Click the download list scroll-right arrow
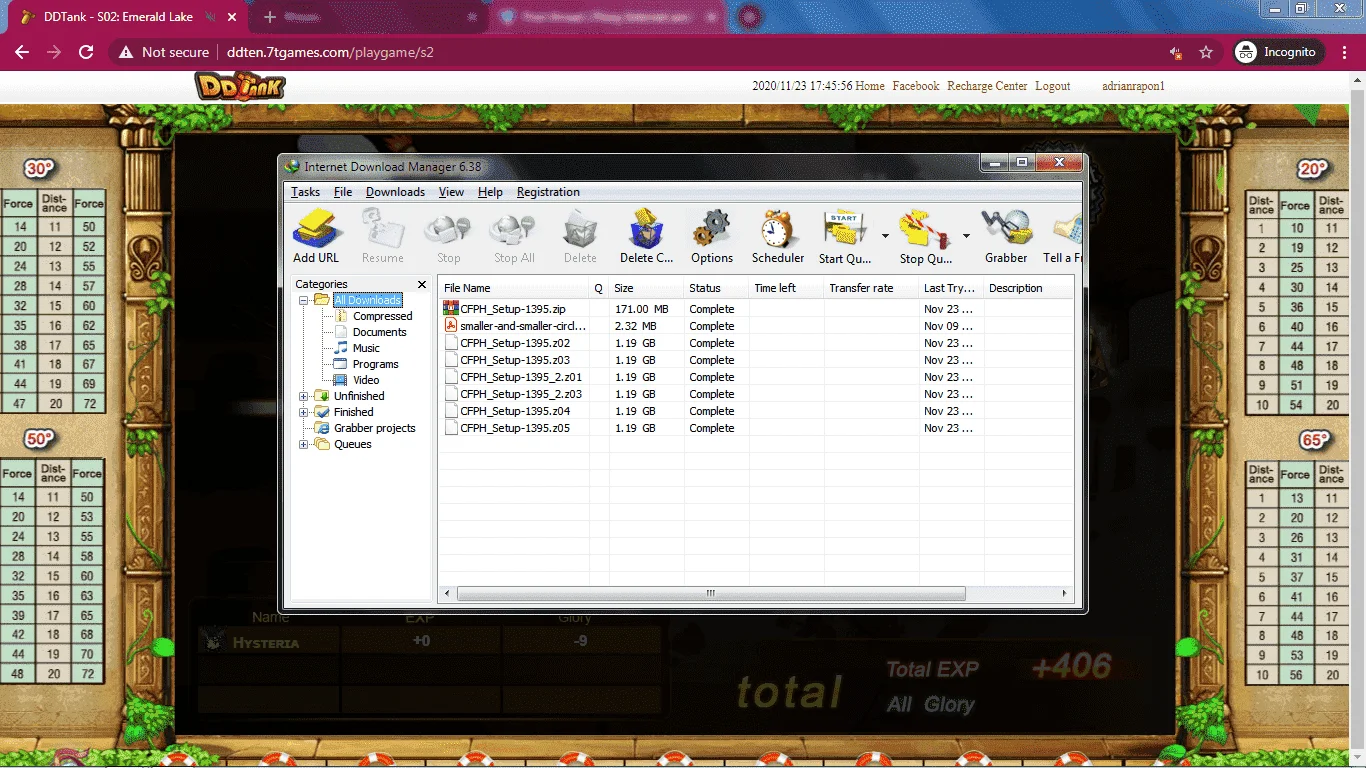 (x=1065, y=593)
